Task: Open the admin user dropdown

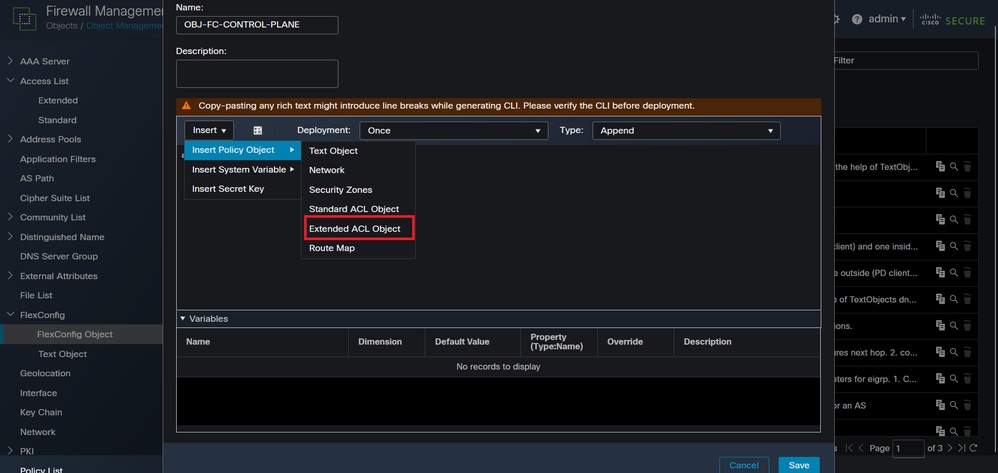Action: coord(887,19)
